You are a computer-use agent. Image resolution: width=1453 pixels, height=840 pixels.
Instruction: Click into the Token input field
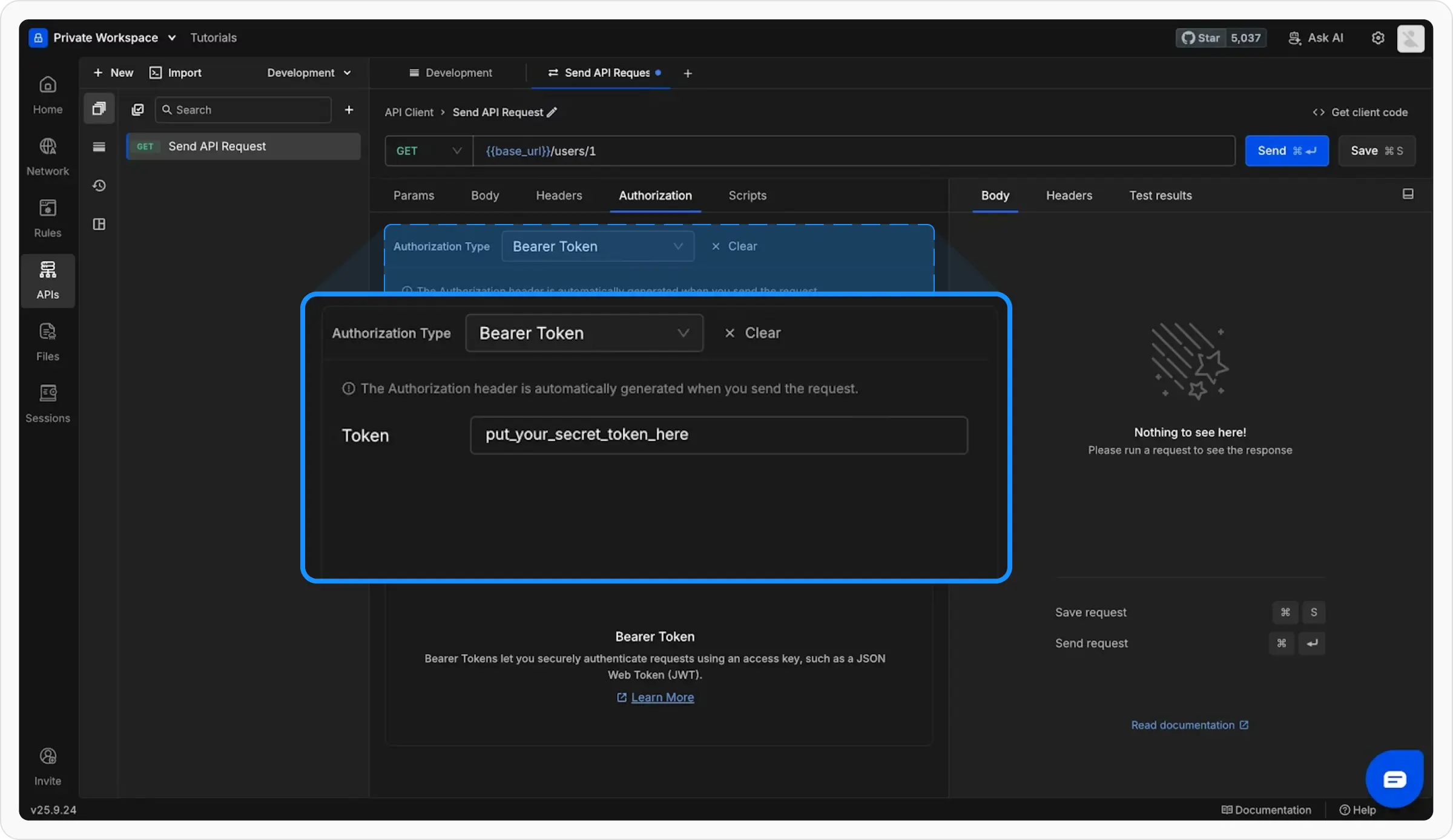[x=719, y=435]
